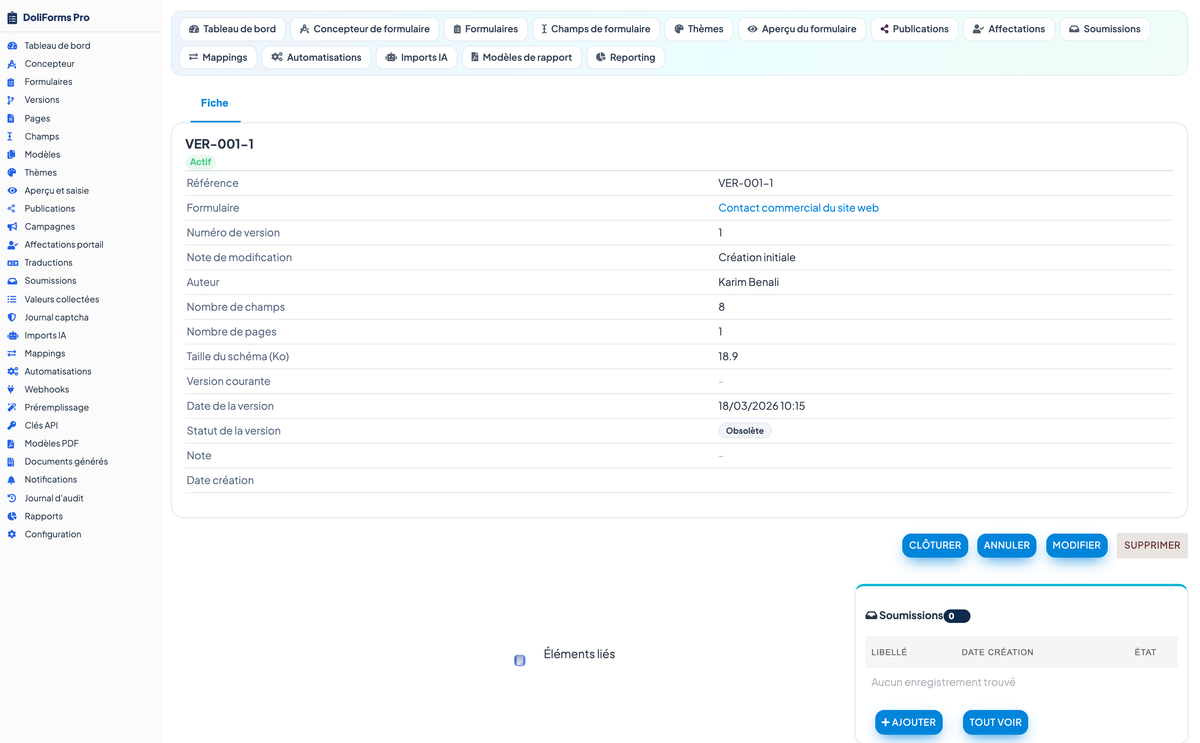
Task: Click the Champs cursor icon in sidebar
Action: (12, 136)
